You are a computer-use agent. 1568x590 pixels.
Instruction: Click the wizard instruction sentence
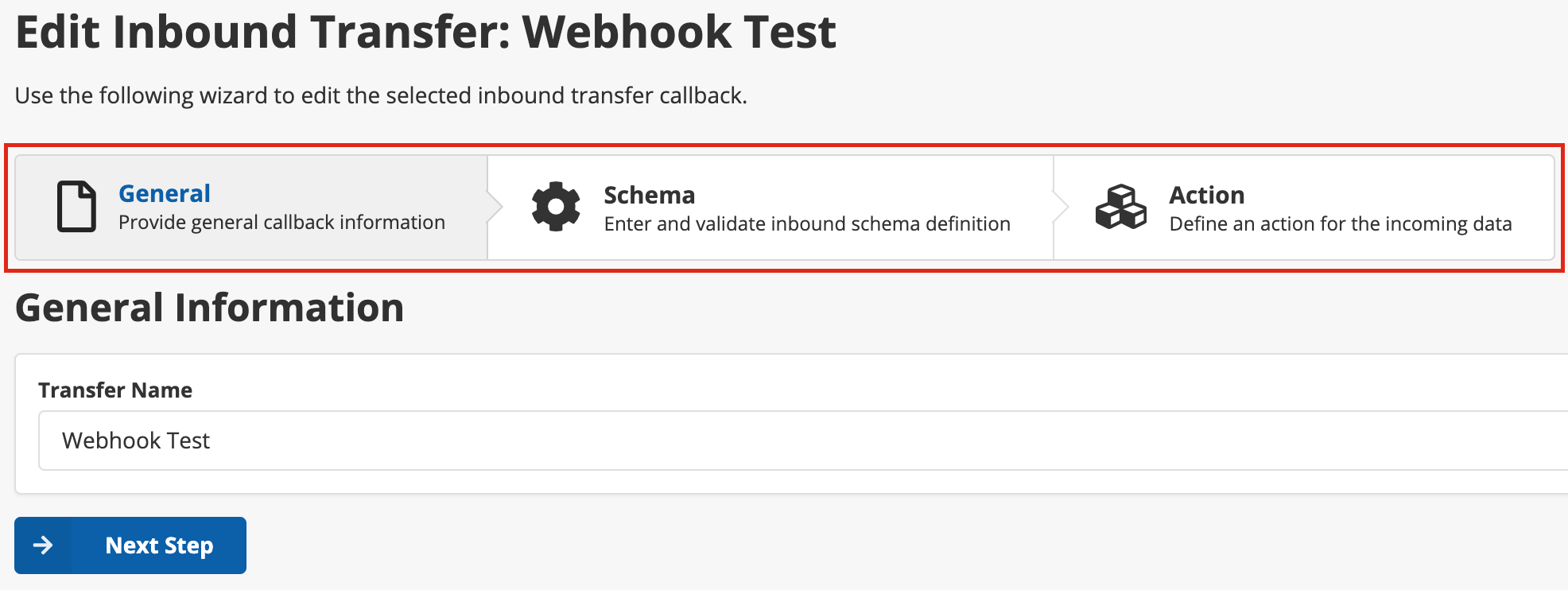[x=381, y=95]
